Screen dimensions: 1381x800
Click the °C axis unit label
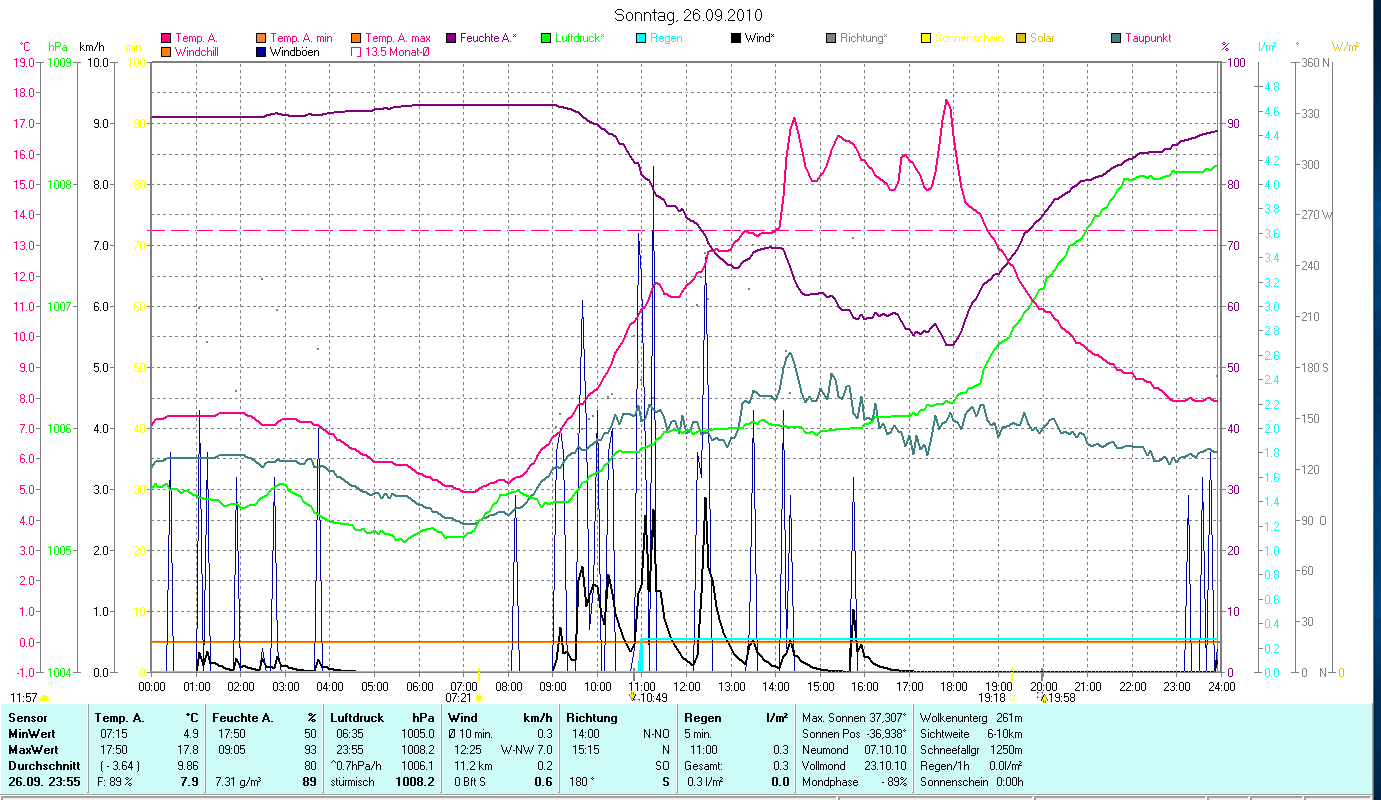pyautogui.click(x=25, y=47)
